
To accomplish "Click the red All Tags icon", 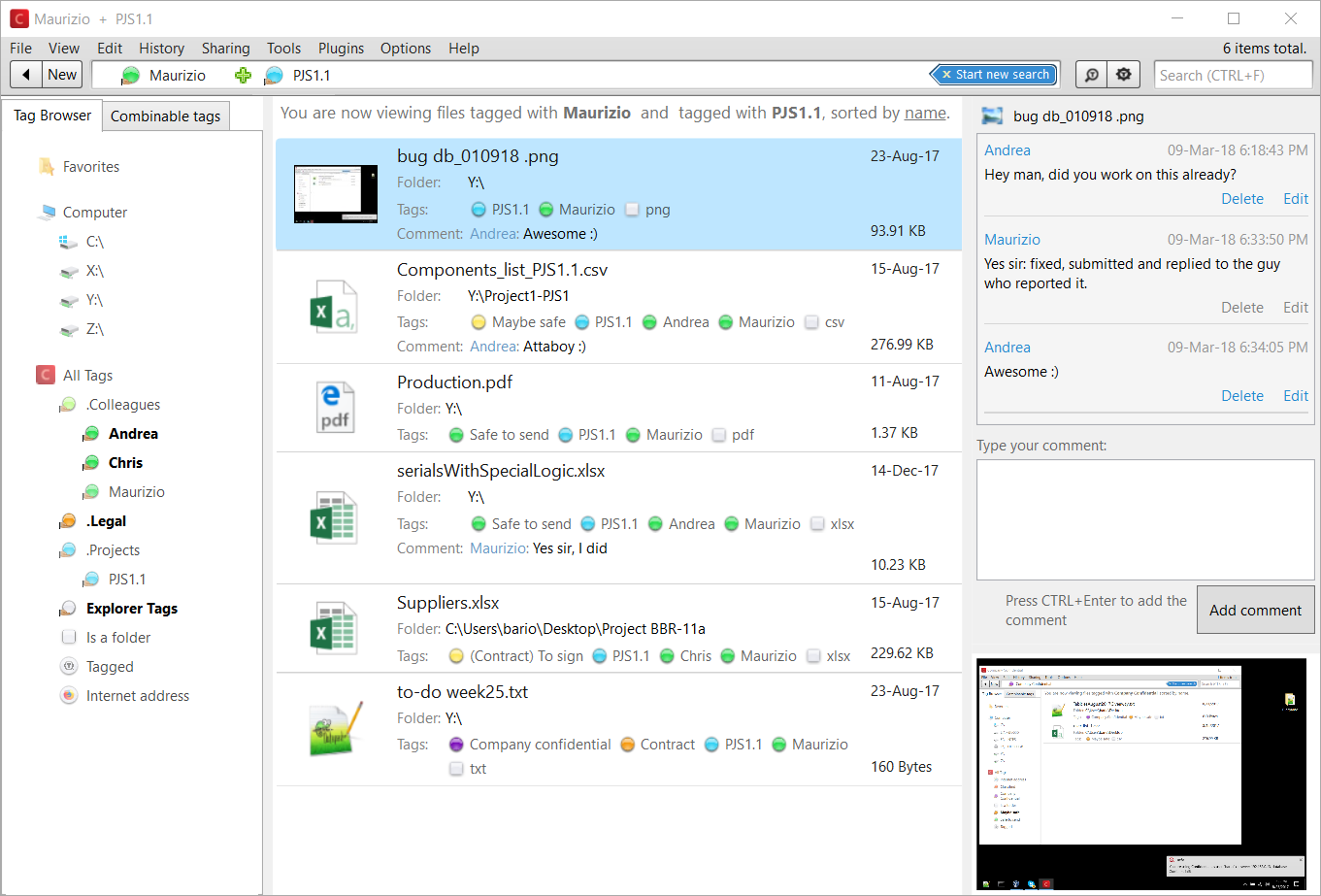I will (46, 375).
